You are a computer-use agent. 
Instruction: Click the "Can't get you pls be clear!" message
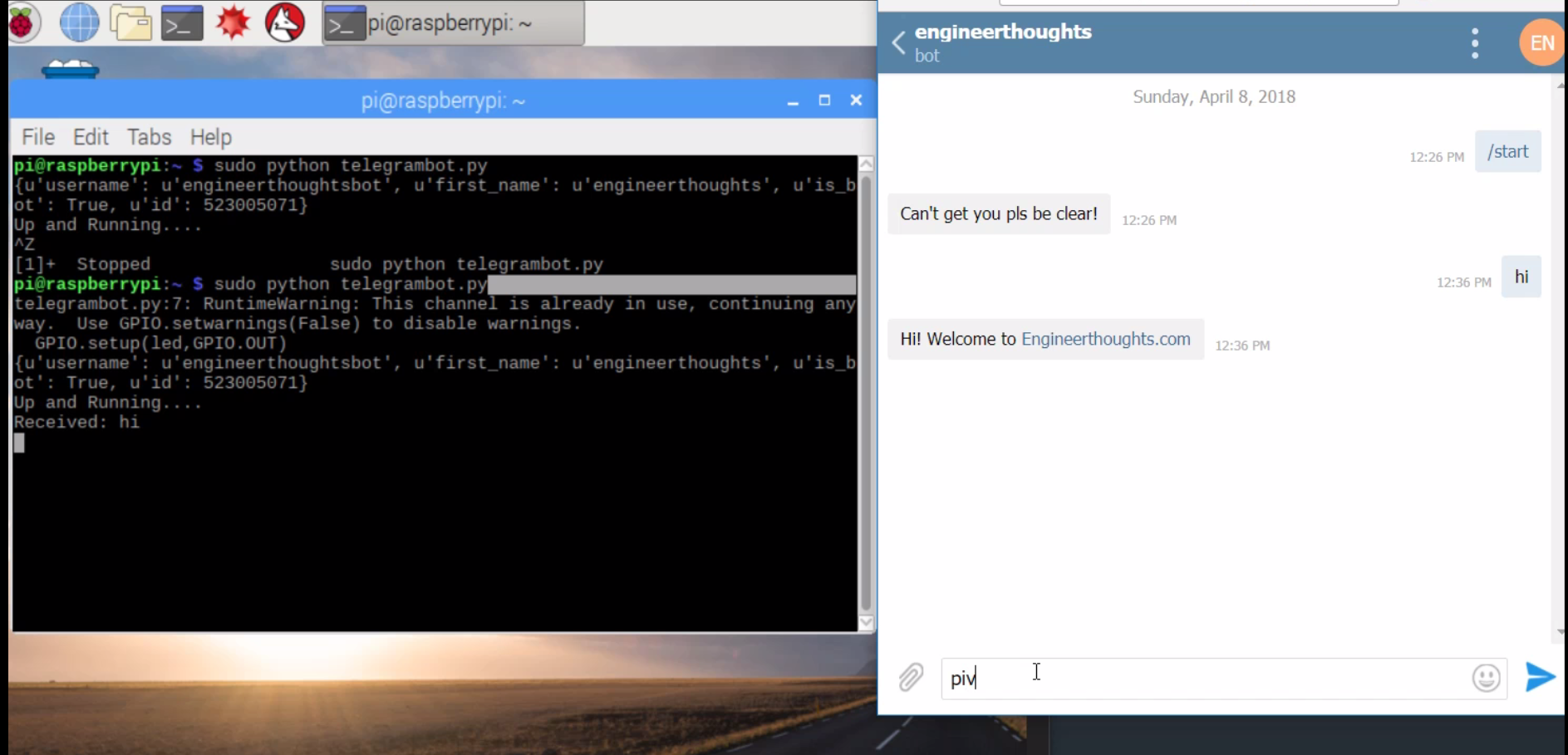click(x=999, y=213)
